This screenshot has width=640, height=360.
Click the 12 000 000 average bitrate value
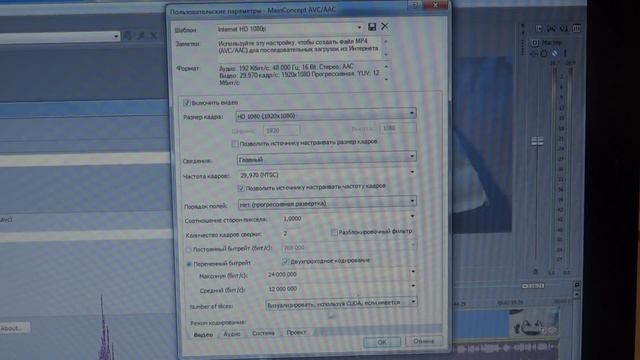click(282, 289)
